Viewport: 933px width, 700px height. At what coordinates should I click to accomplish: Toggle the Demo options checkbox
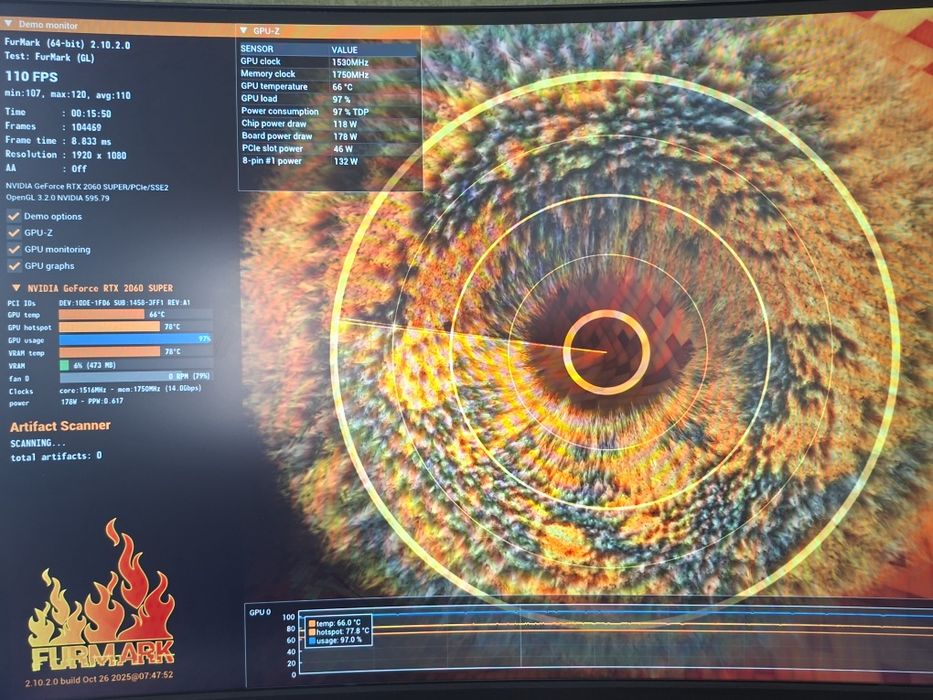(x=14, y=216)
